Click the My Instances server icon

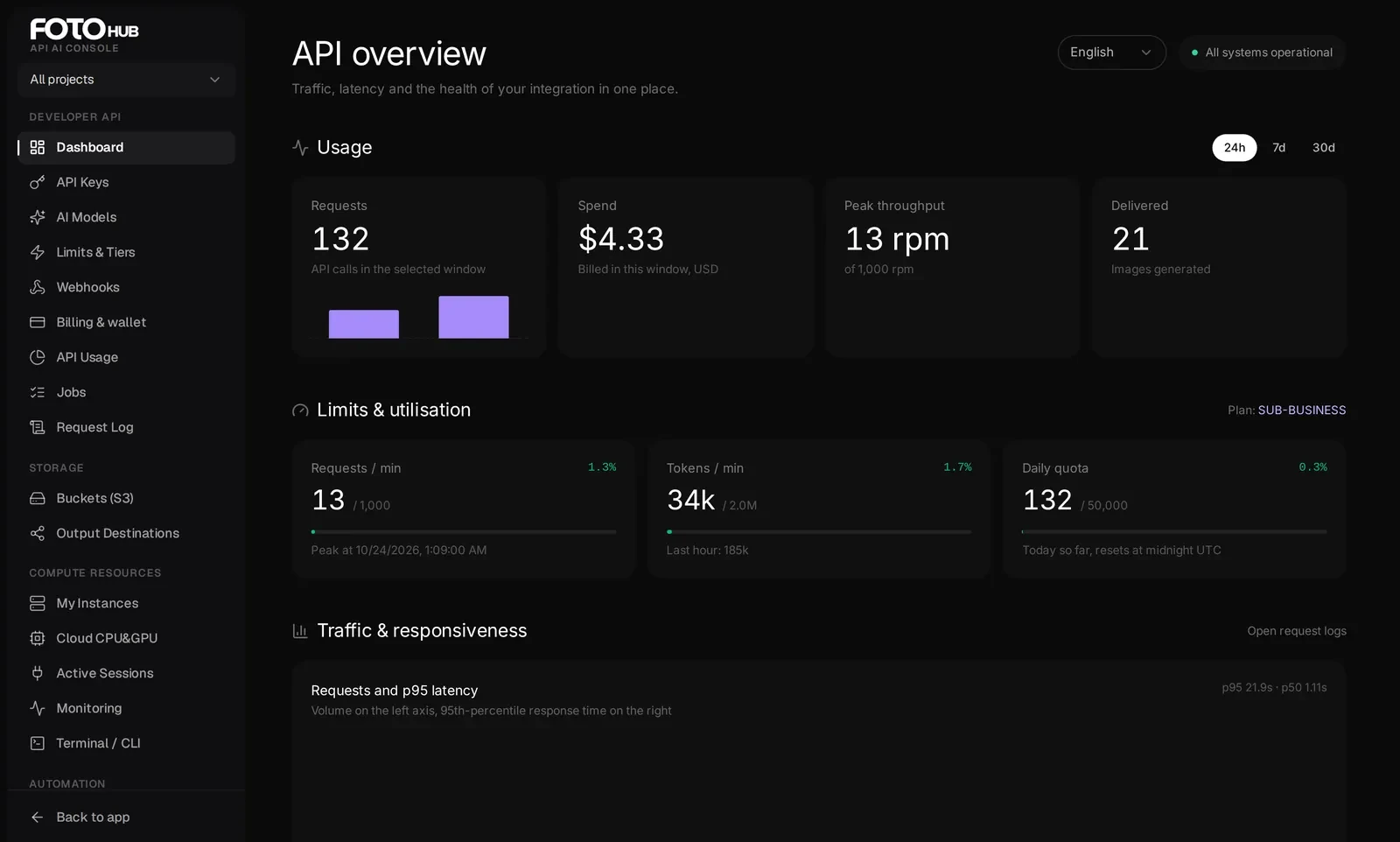[x=38, y=603]
